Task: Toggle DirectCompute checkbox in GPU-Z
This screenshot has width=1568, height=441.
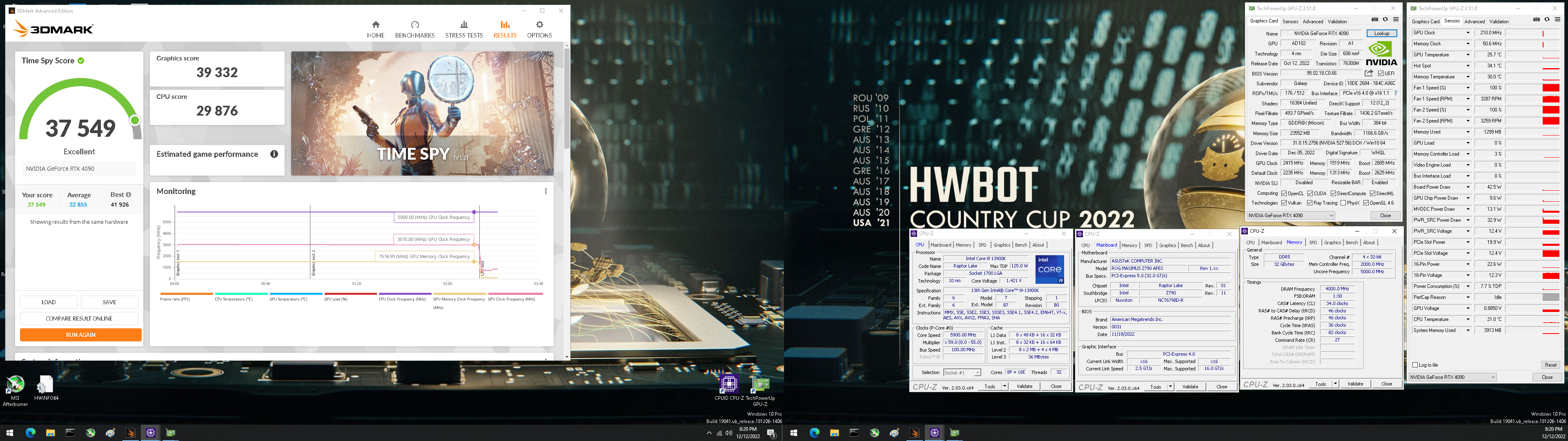Action: click(x=1334, y=194)
